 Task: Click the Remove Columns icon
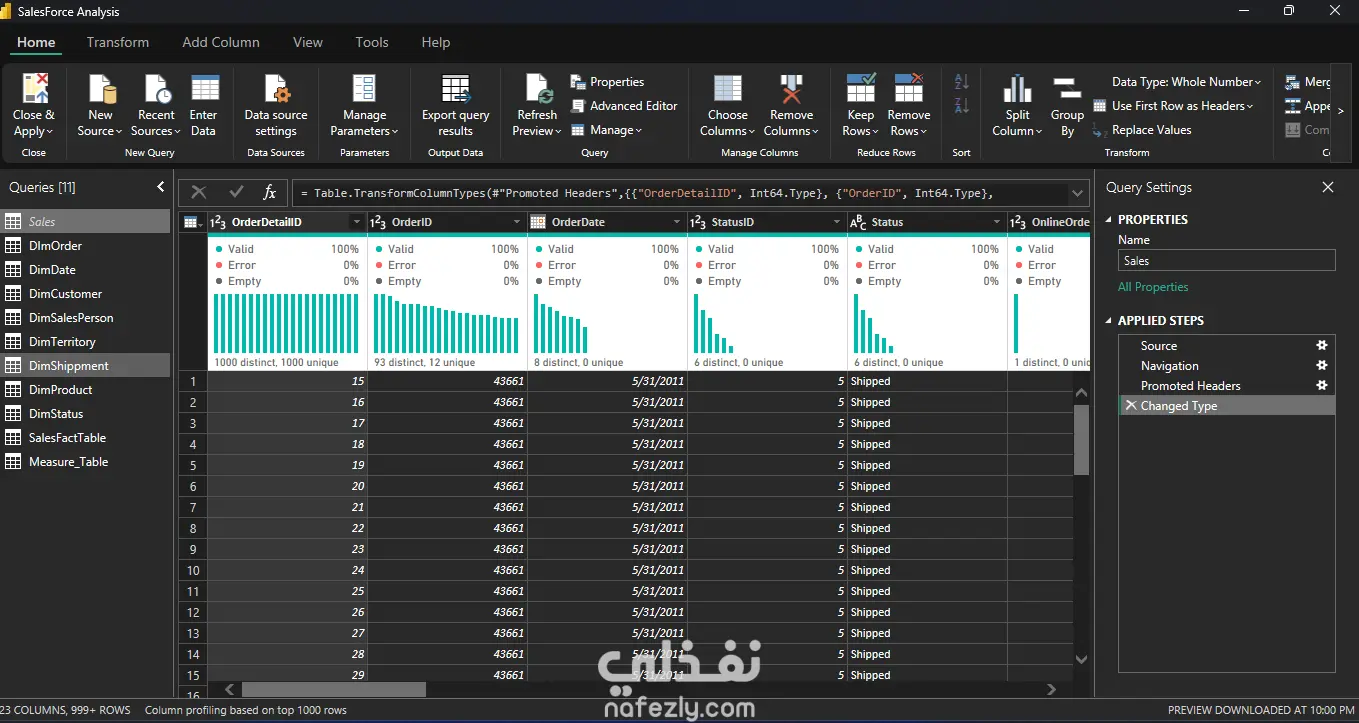(x=792, y=89)
